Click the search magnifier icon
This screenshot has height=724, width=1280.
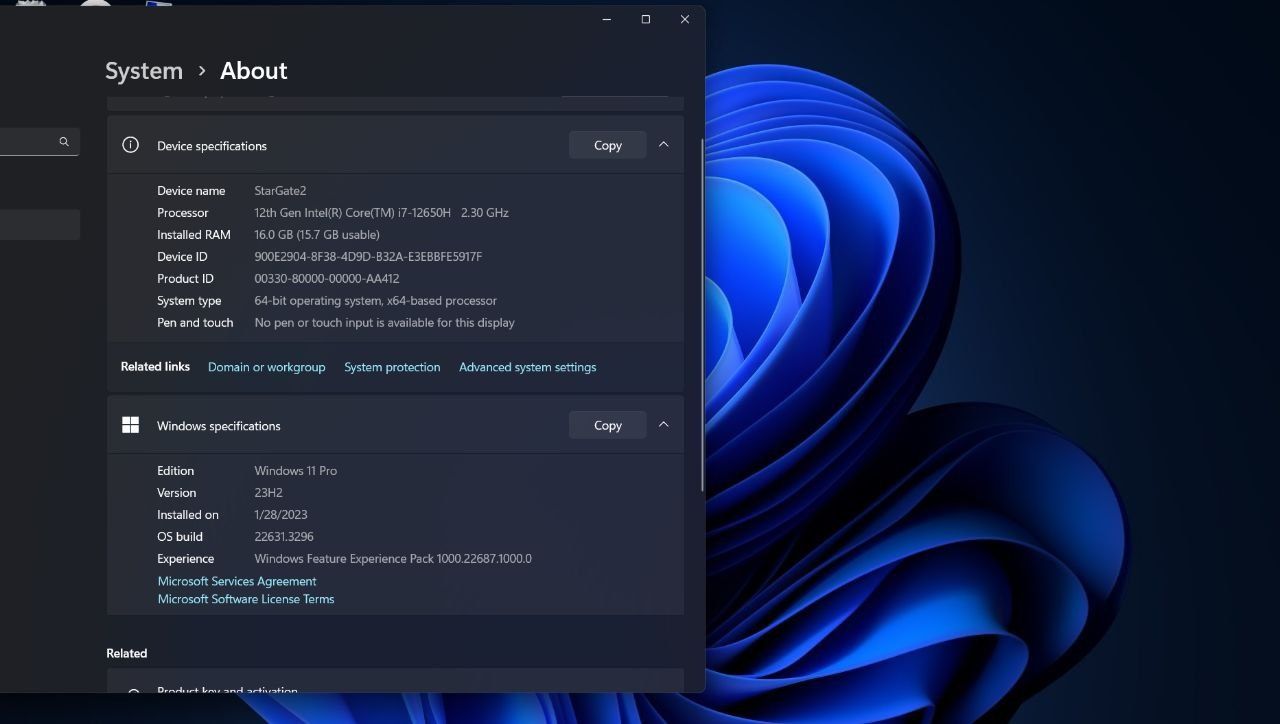click(64, 142)
